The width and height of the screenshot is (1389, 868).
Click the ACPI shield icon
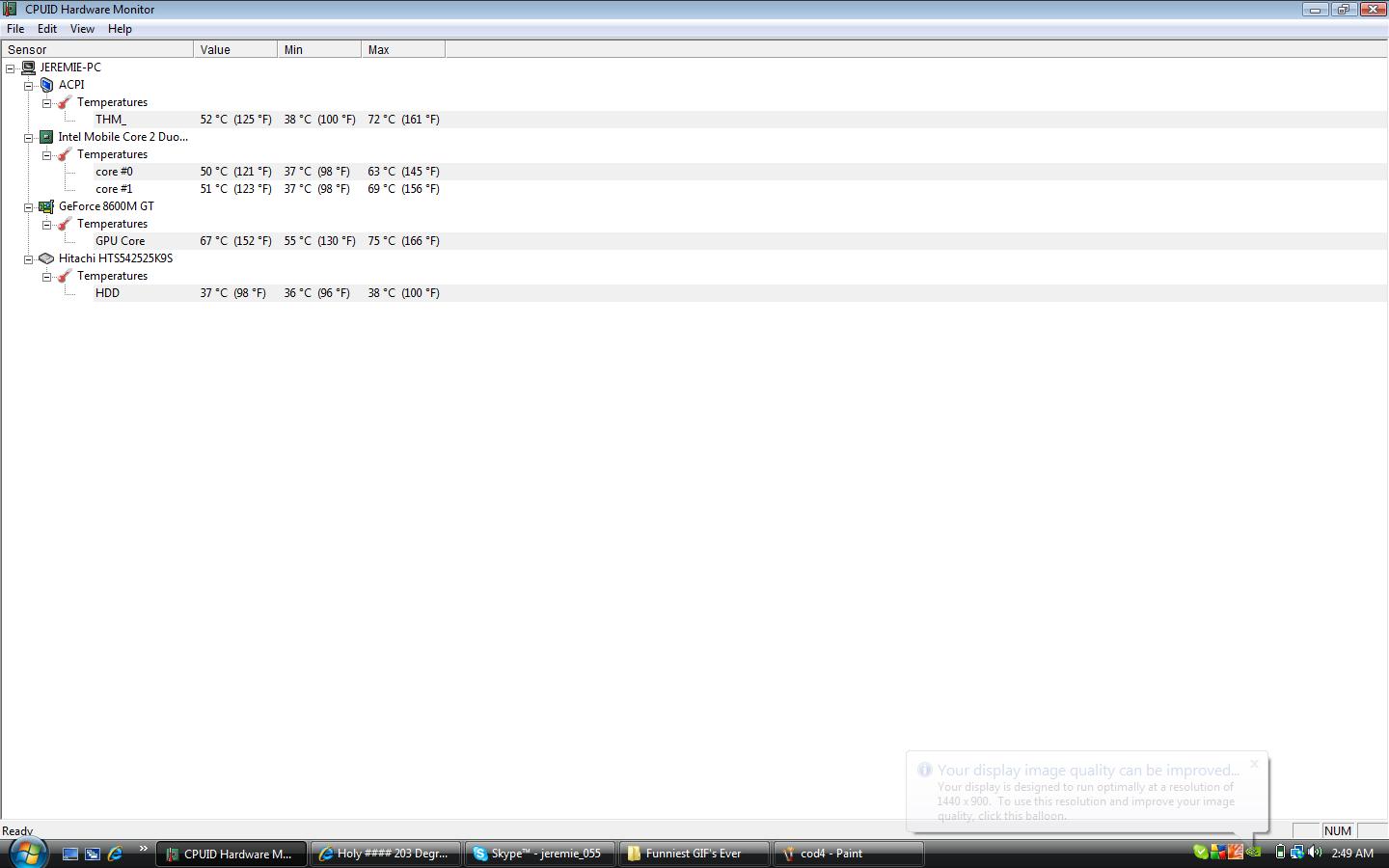pos(46,85)
